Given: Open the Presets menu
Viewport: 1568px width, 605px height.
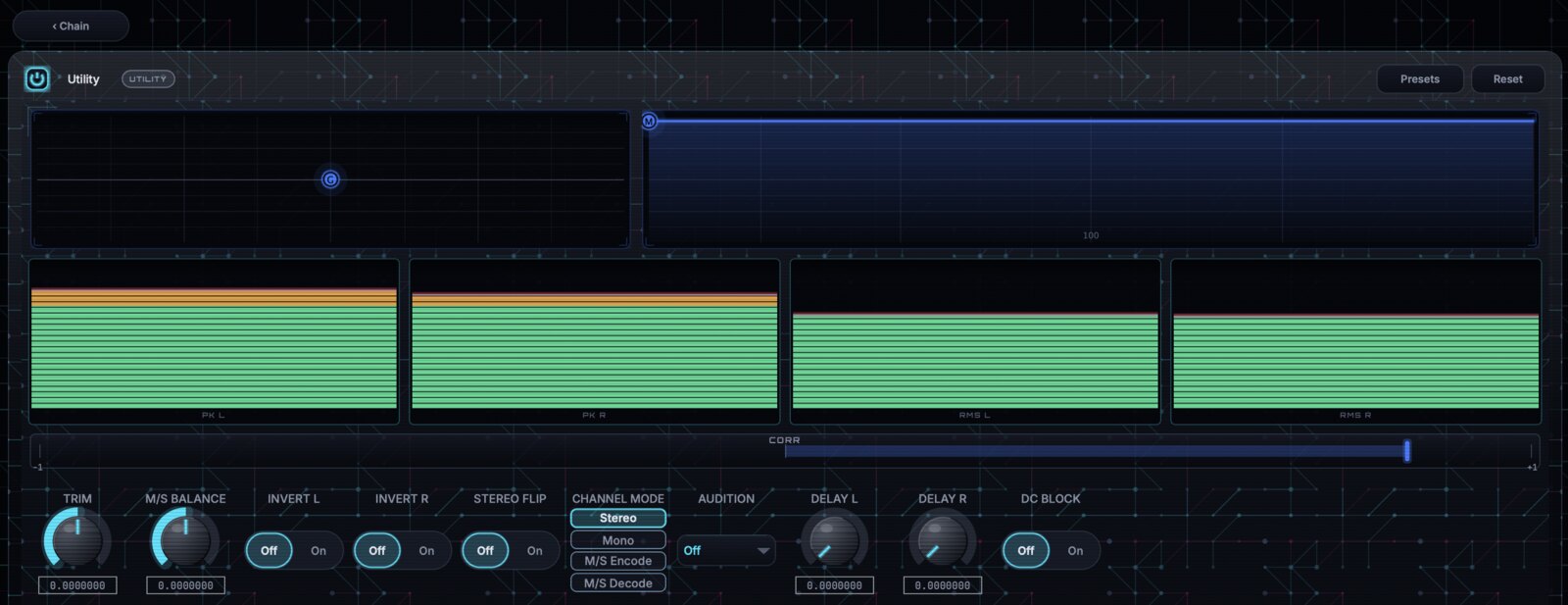Looking at the screenshot, I should coord(1420,78).
